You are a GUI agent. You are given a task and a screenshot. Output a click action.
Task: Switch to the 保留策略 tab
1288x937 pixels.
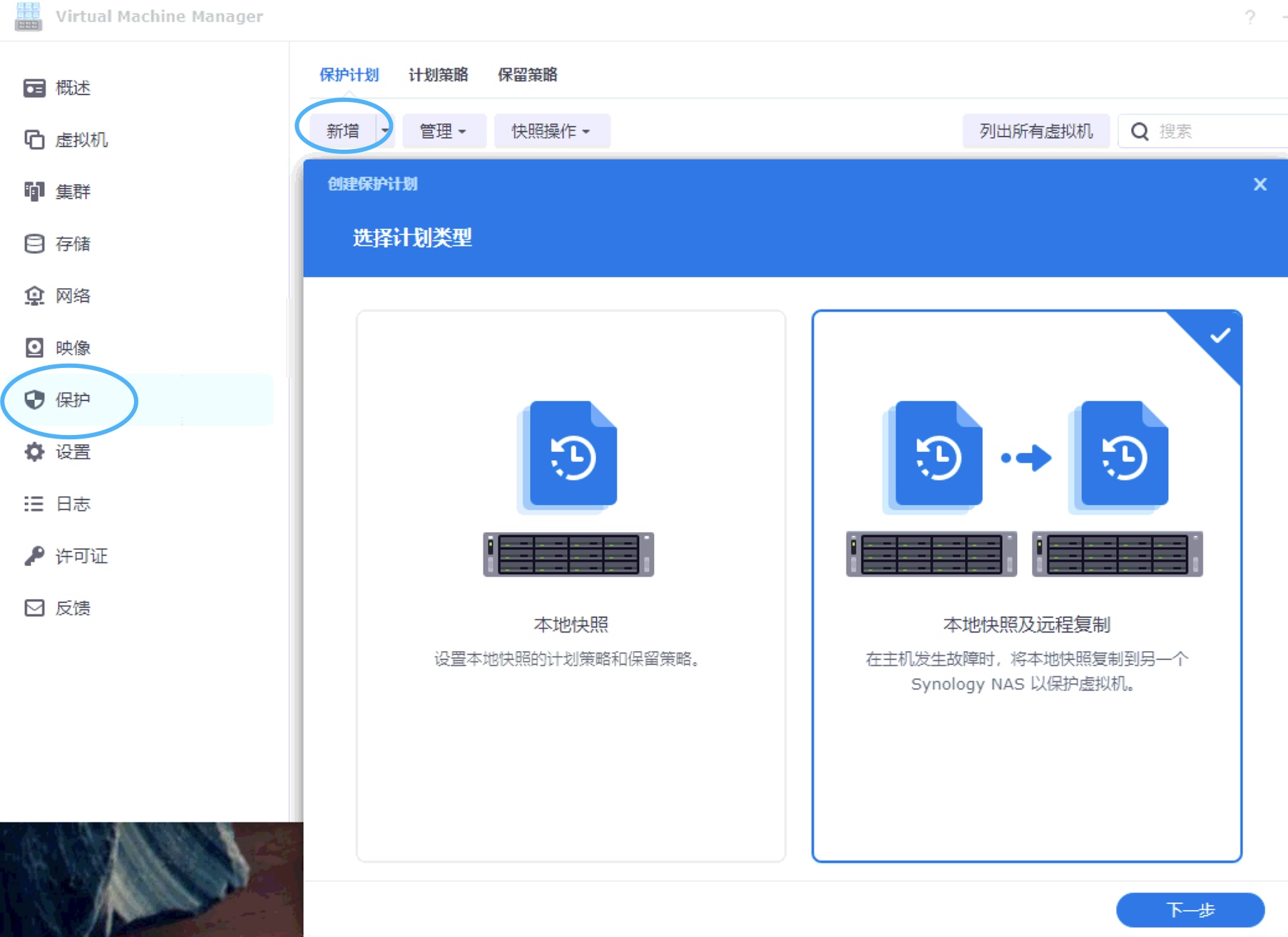[528, 75]
